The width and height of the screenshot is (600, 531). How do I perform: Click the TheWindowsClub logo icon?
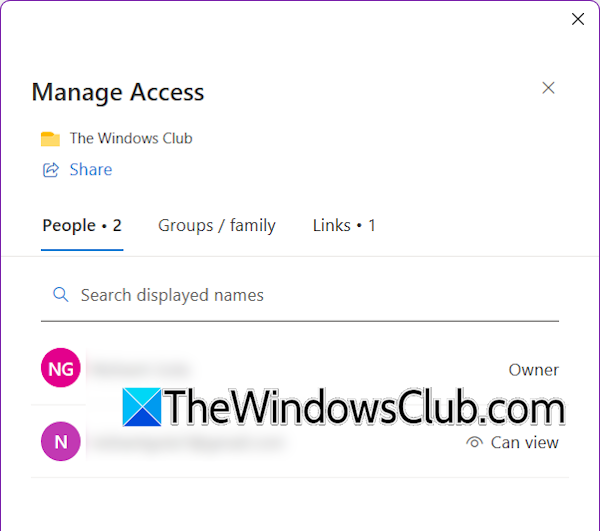pyautogui.click(x=142, y=407)
